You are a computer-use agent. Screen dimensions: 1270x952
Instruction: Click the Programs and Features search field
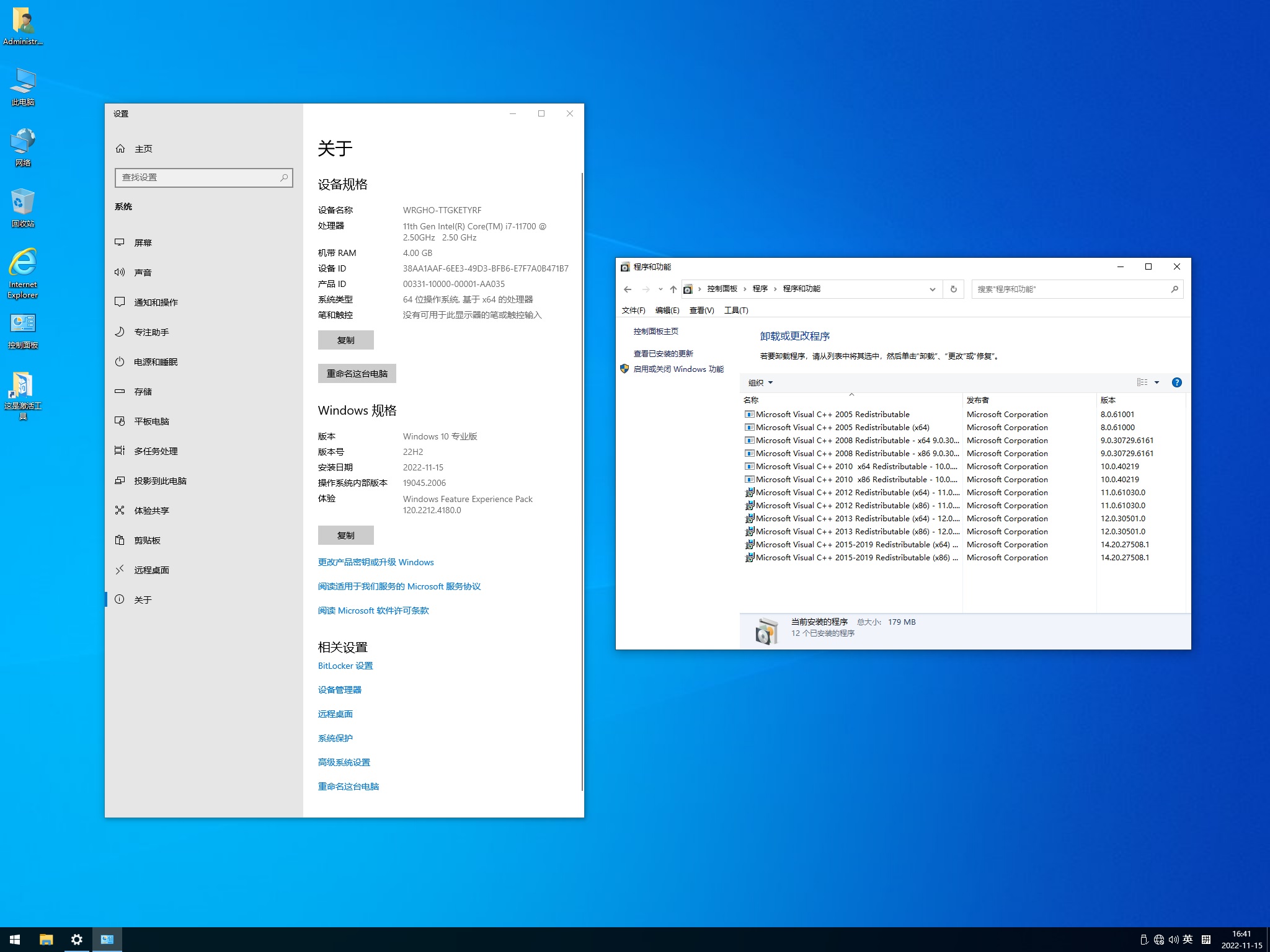1077,289
